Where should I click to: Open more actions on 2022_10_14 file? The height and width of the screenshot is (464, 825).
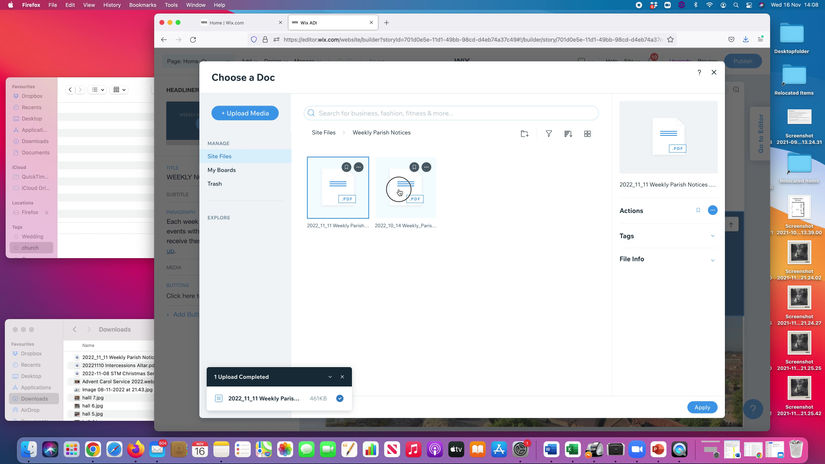[426, 167]
